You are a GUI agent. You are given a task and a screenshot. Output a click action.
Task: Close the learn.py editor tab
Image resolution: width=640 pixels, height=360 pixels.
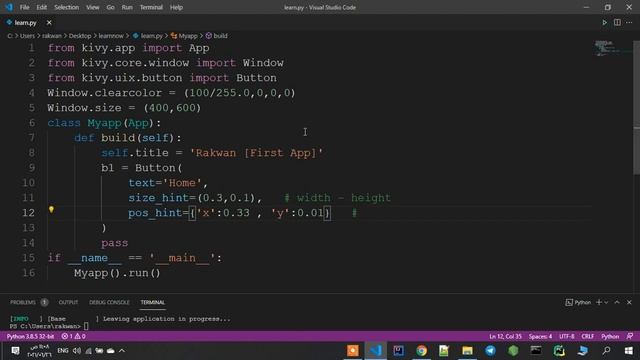49,23
